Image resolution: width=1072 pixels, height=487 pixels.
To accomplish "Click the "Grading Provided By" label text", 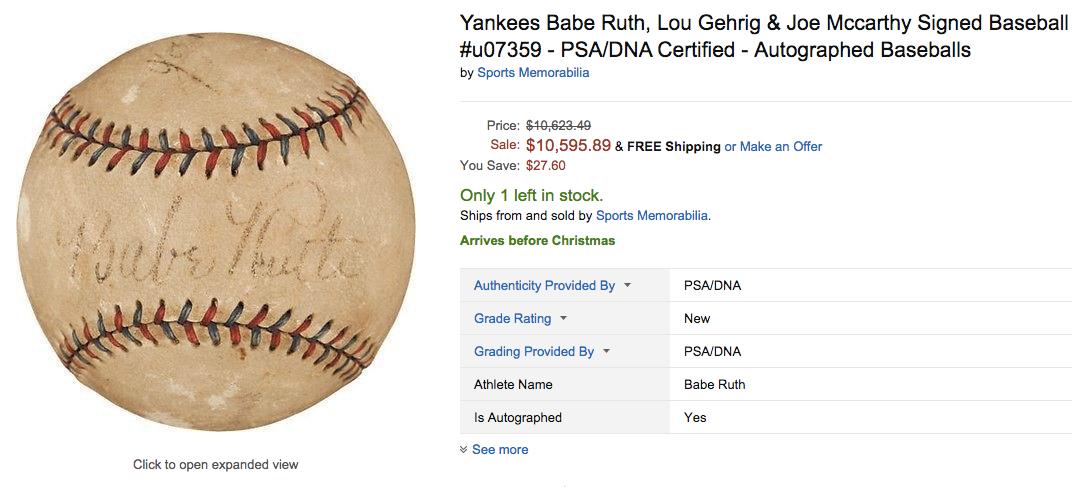I will (533, 351).
